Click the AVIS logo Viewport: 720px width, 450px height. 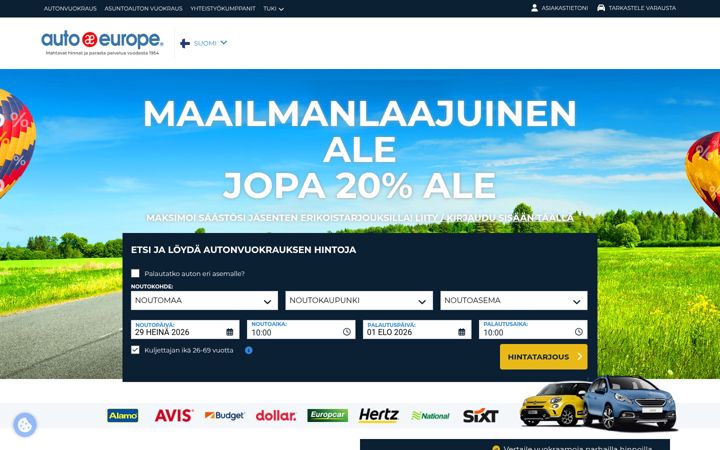(x=174, y=416)
